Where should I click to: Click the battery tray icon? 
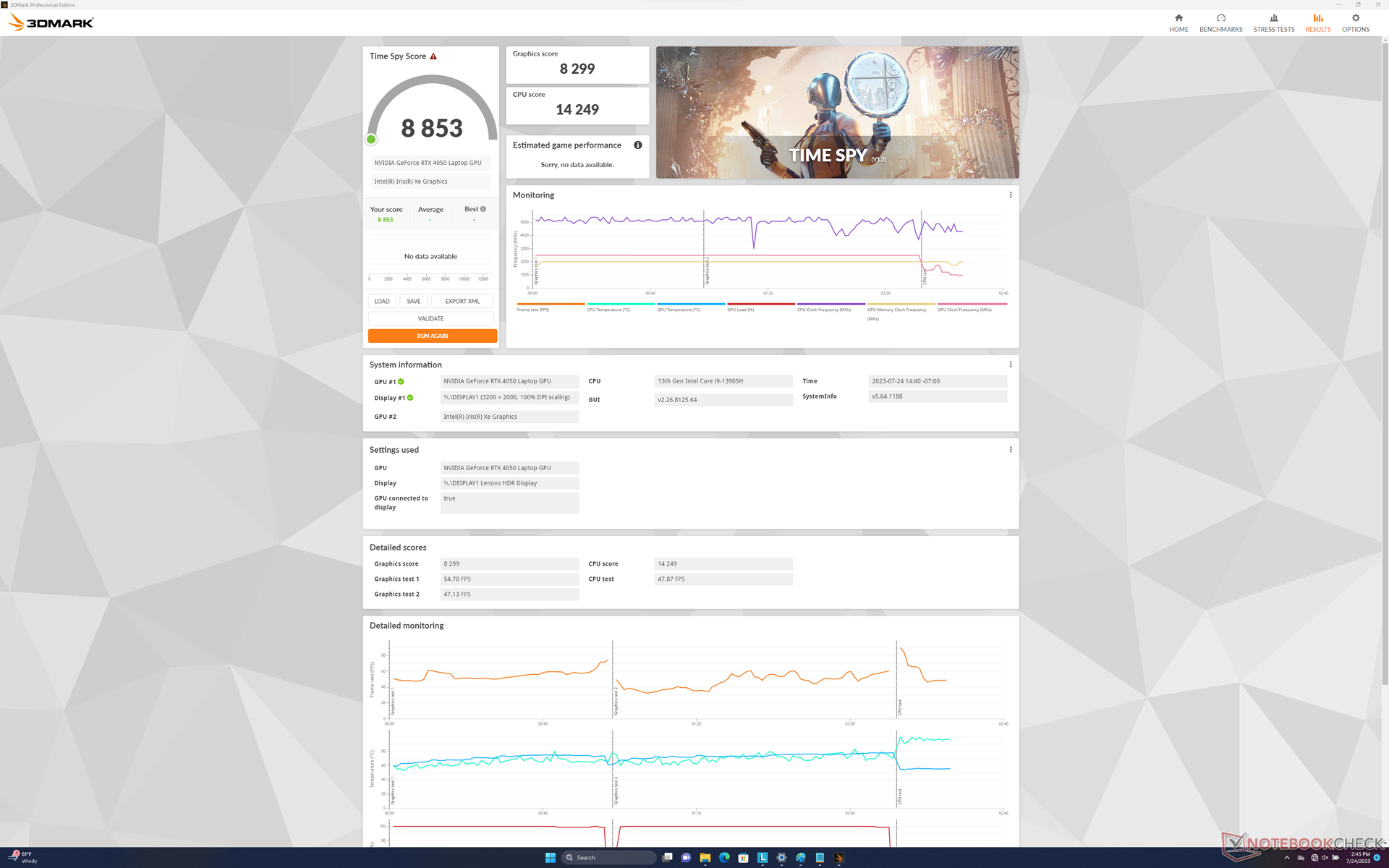coord(1335,858)
